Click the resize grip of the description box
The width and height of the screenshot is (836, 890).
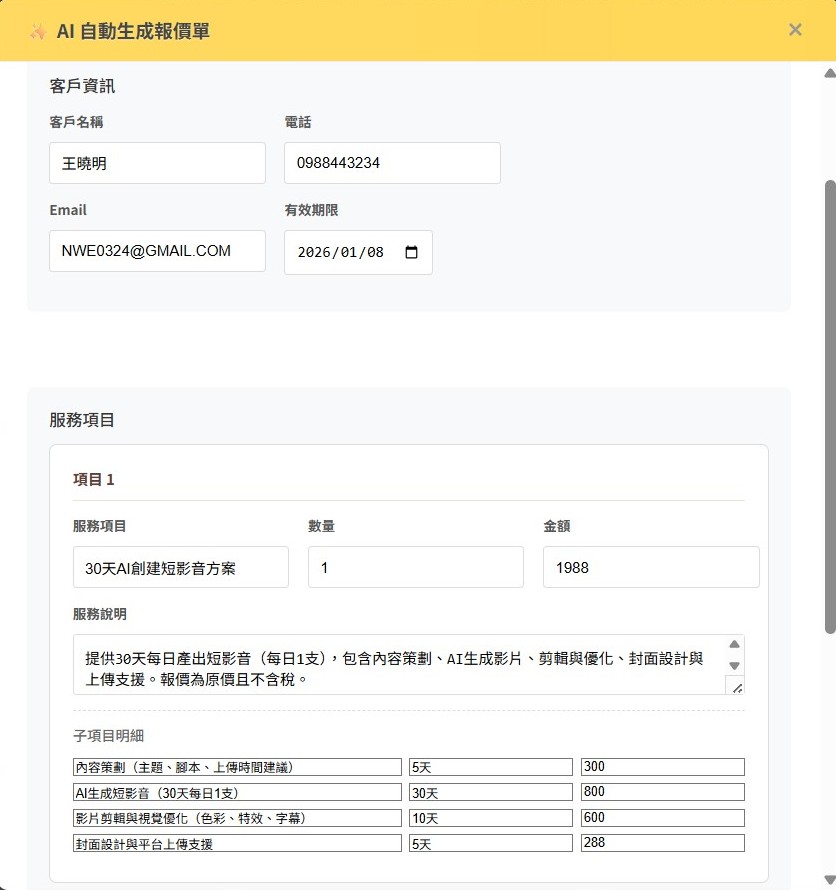click(738, 687)
